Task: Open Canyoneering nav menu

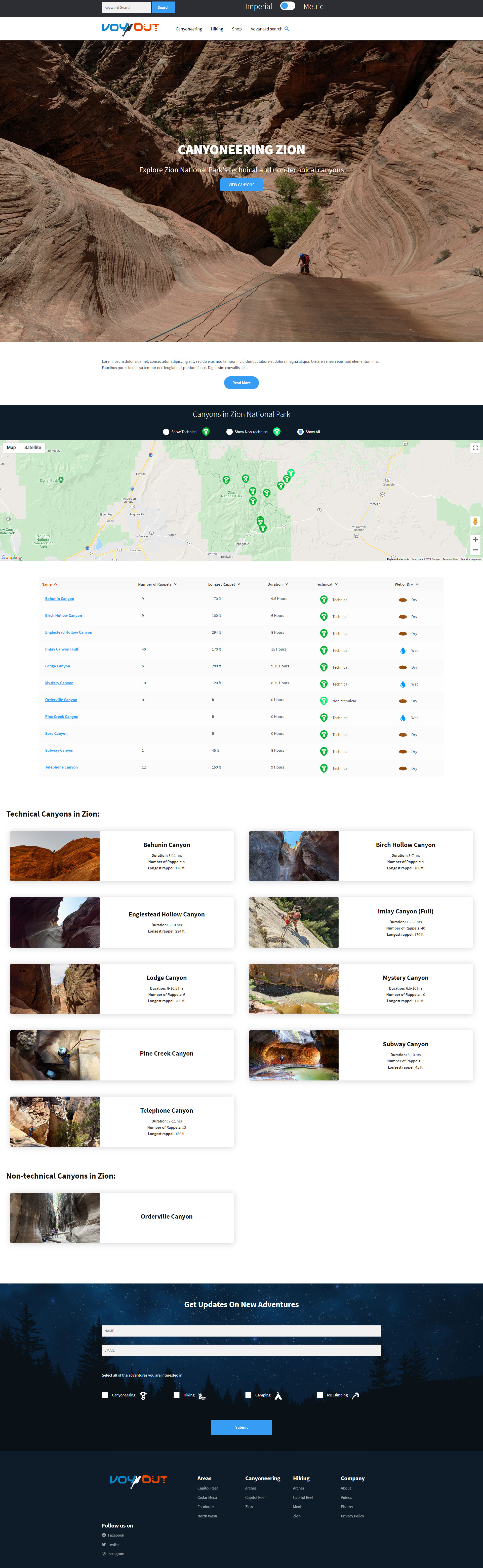Action: pyautogui.click(x=189, y=29)
